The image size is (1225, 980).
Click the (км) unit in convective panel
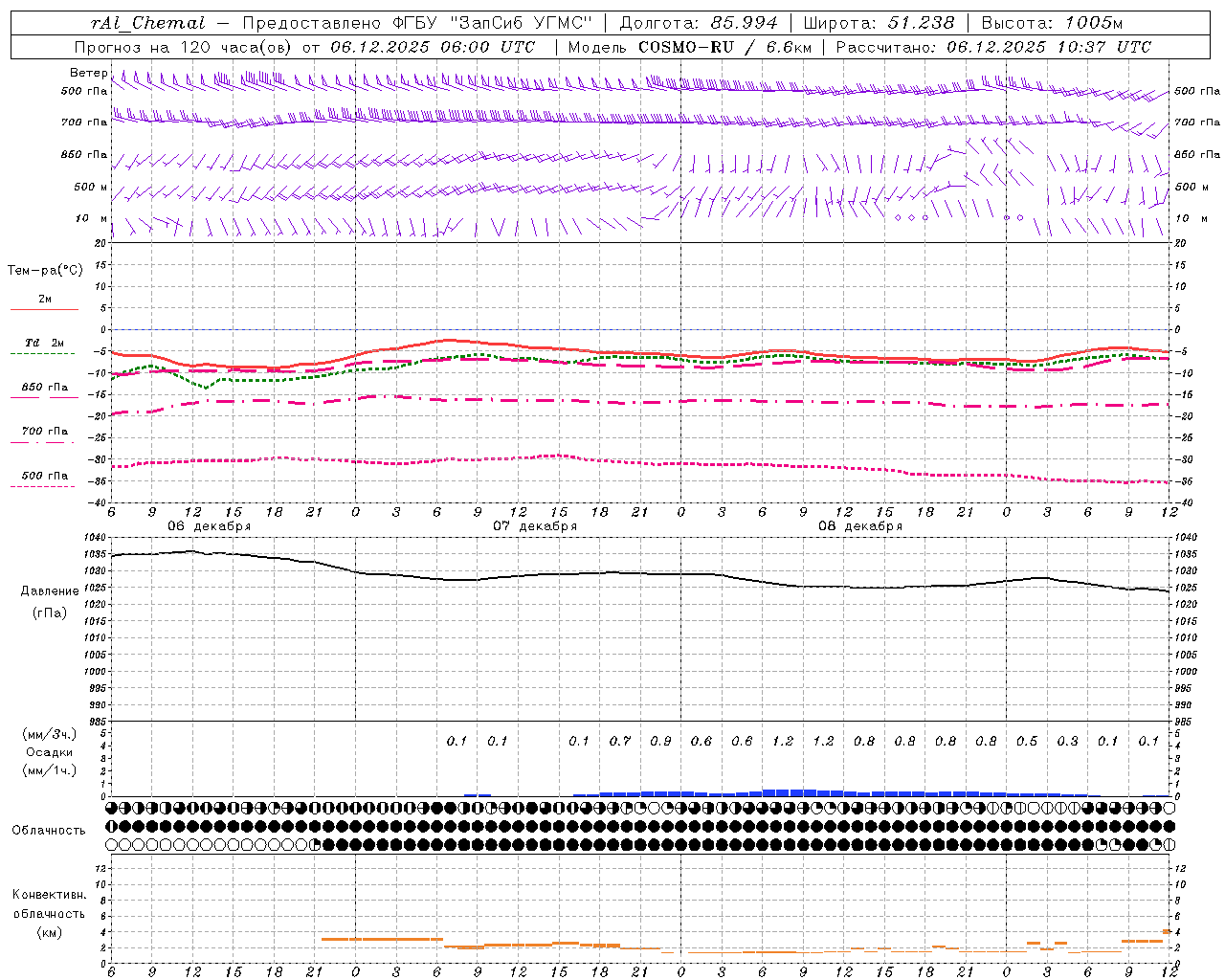coord(49,932)
